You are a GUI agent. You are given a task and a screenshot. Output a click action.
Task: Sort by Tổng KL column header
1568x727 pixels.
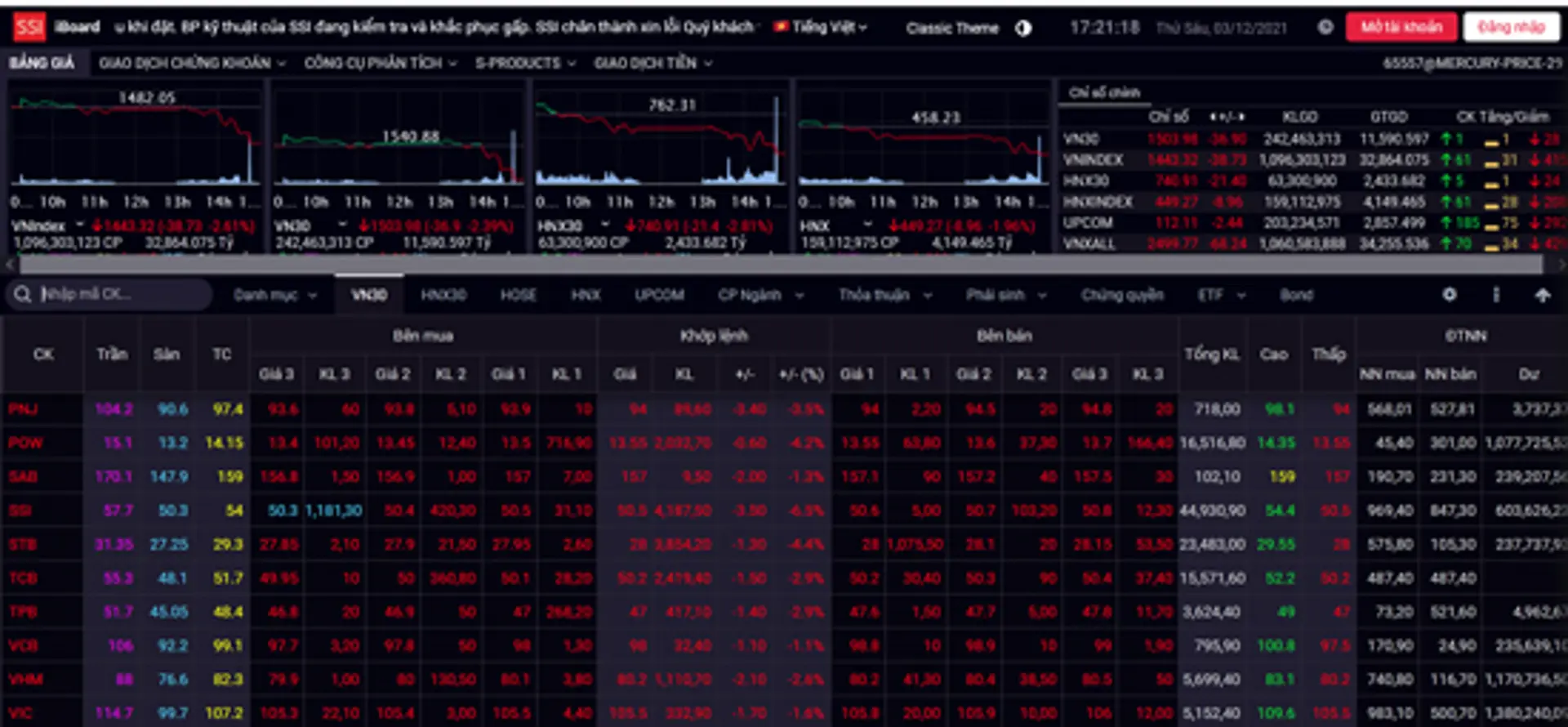point(1213,355)
